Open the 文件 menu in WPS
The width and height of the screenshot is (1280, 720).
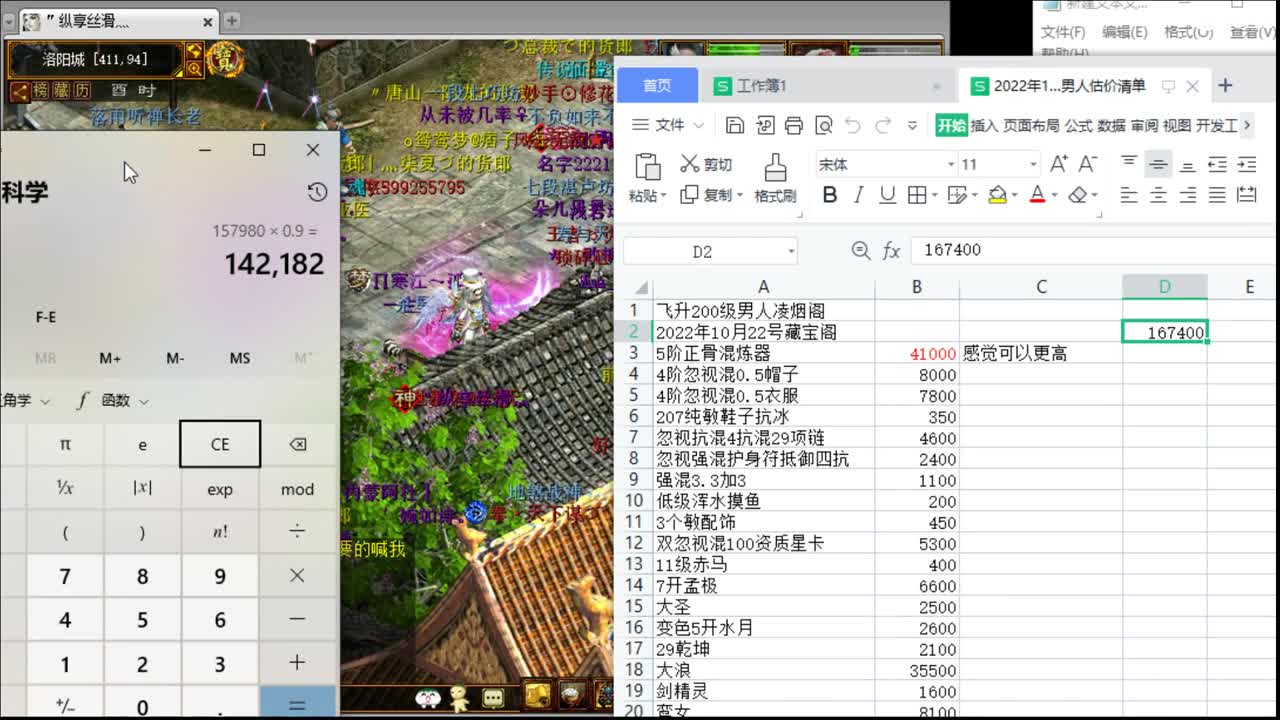coord(668,125)
